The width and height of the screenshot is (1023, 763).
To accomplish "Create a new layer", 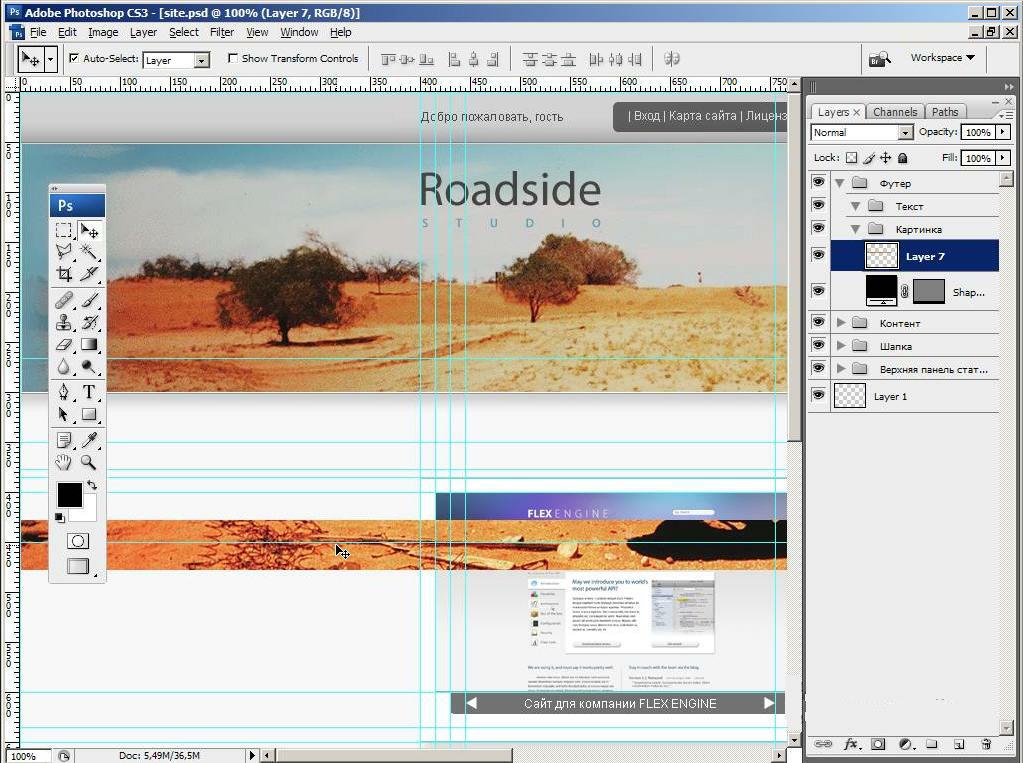I will click(x=958, y=744).
